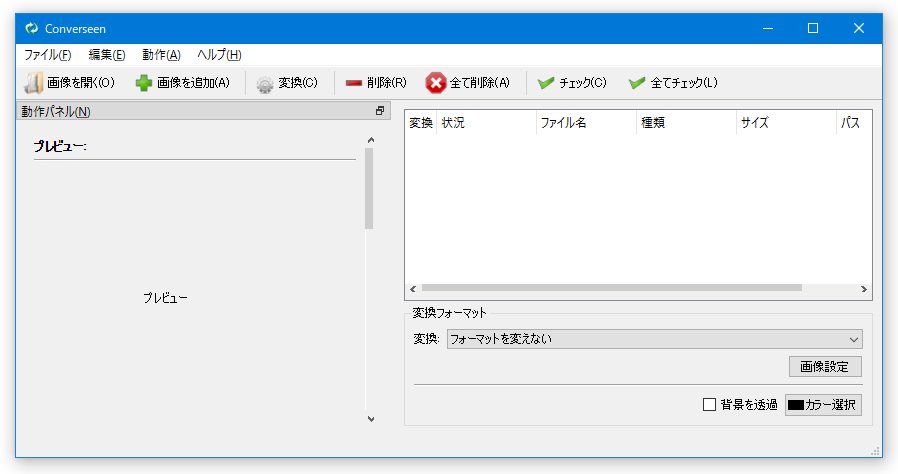This screenshot has height=474, width=898.
Task: Minimize the Converseen window
Action: pos(767,28)
